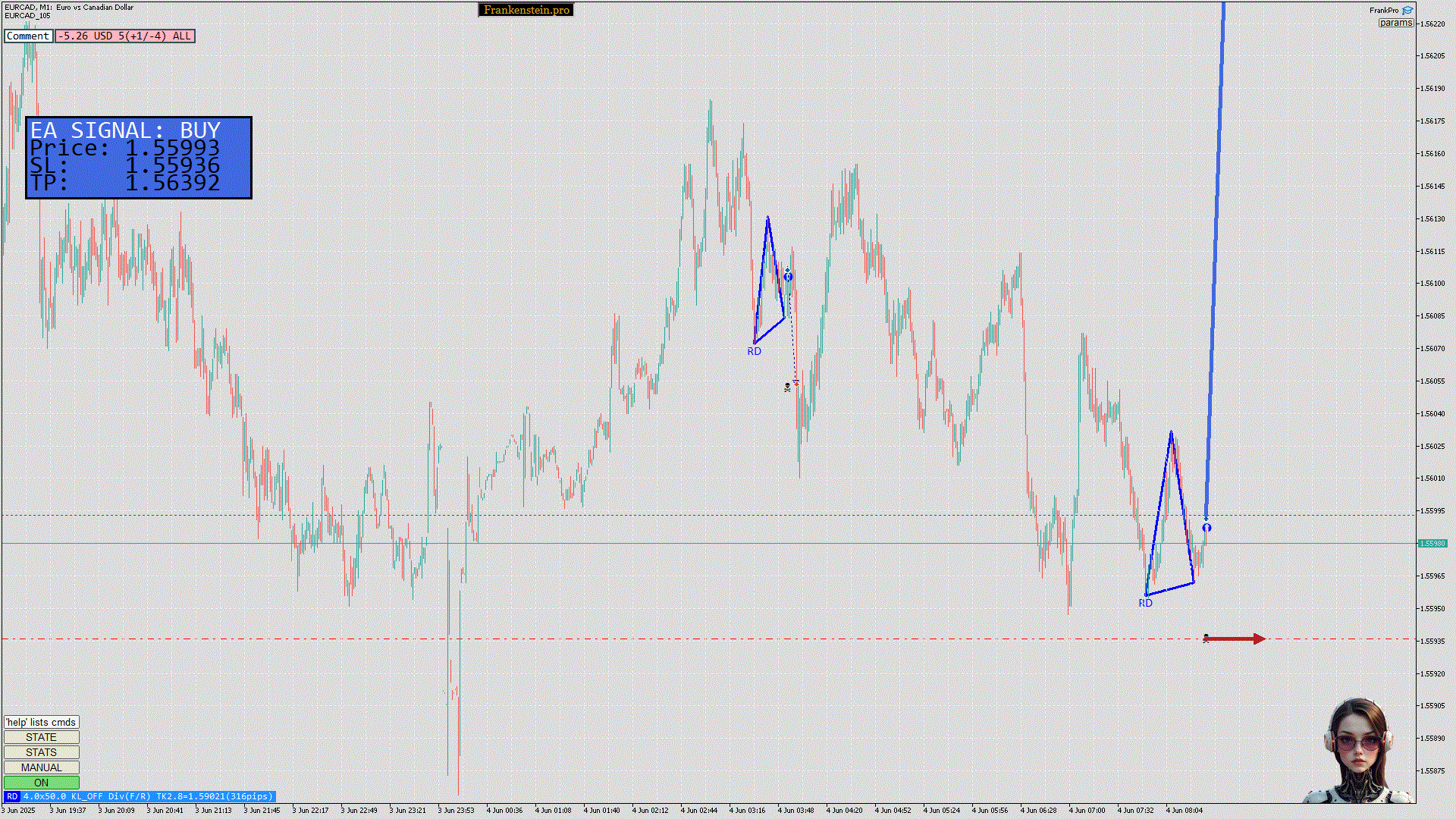Click the Comment label box
Viewport: 1456px width, 819px height.
click(28, 36)
